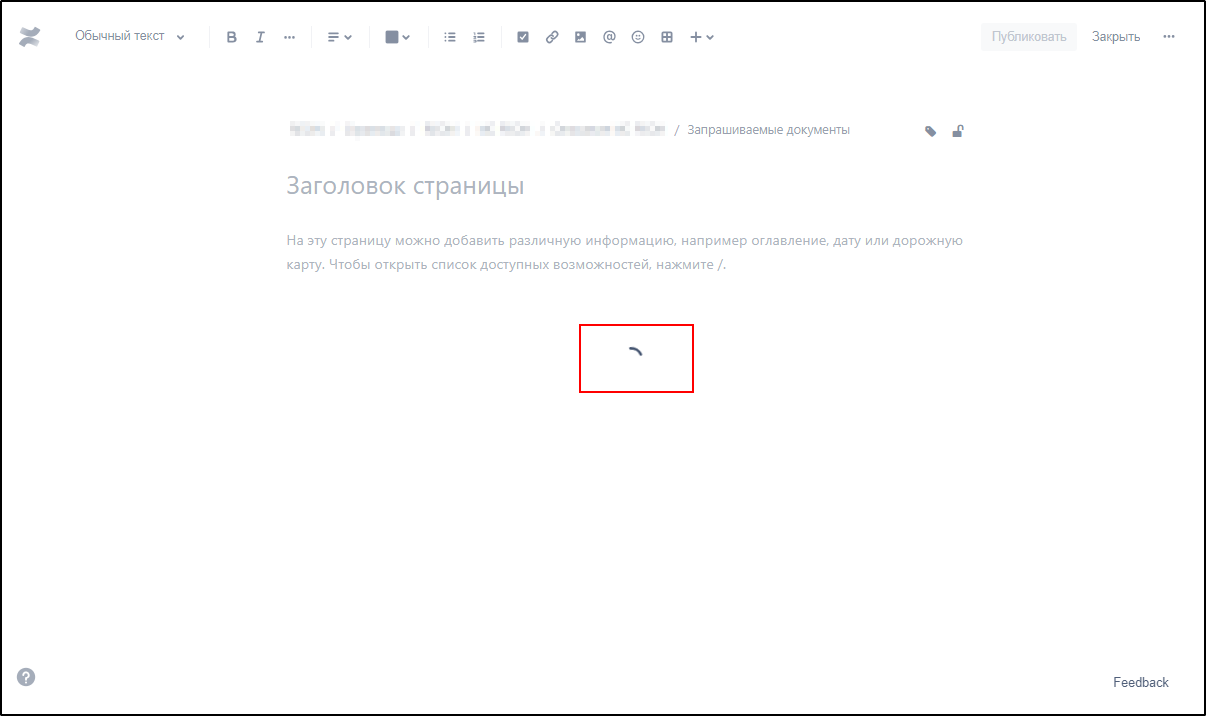Viewport: 1206px width, 716px height.
Task: Open Запрашиваемые документы breadcrumb link
Action: (x=768, y=130)
